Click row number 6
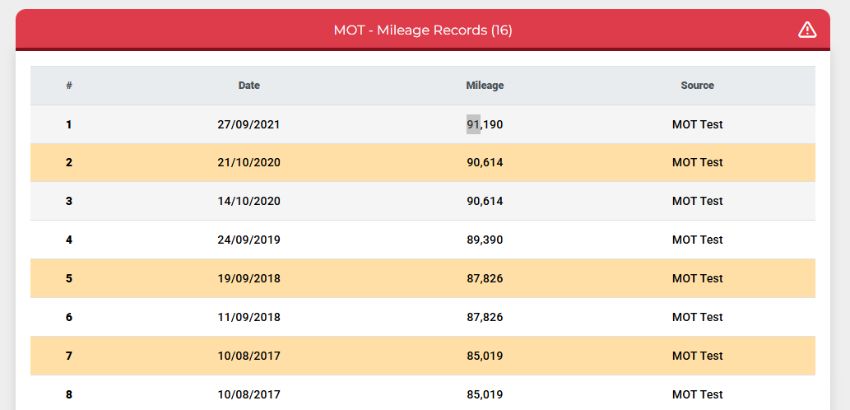 click(69, 317)
